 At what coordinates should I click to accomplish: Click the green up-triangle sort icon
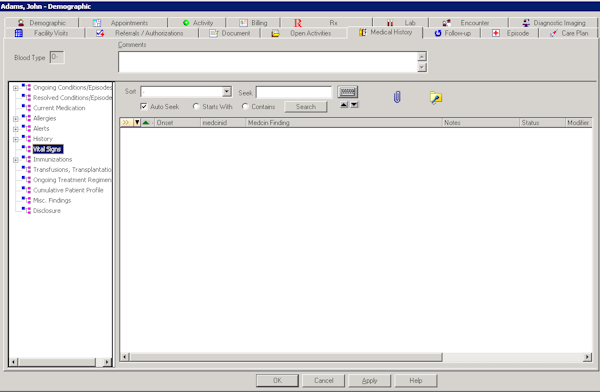coord(146,122)
